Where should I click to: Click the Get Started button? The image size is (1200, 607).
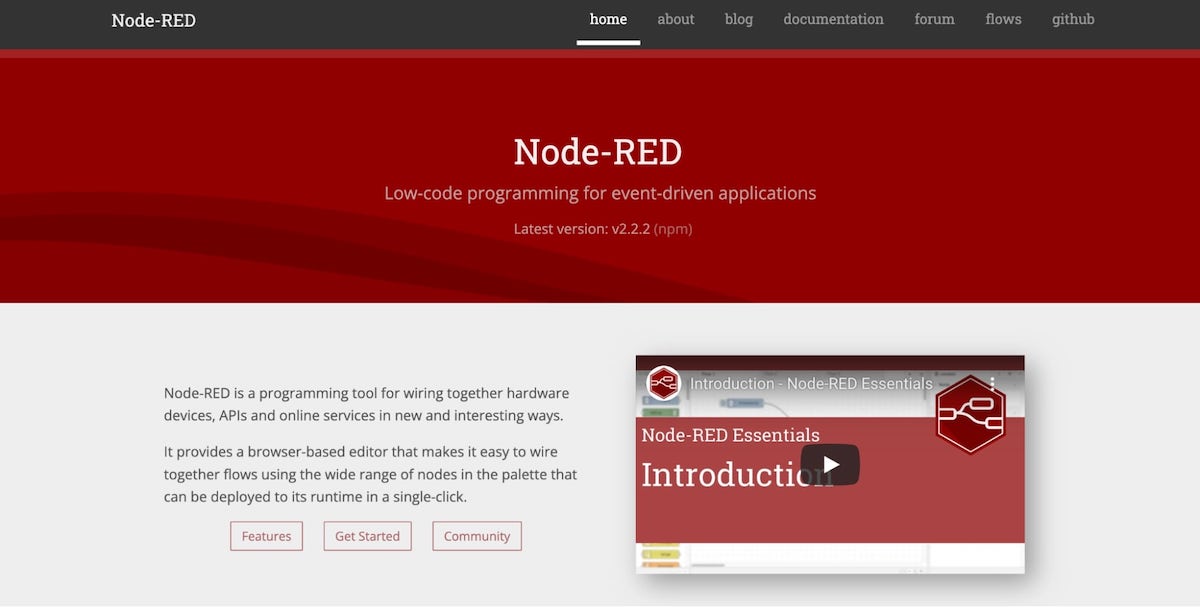click(x=367, y=536)
